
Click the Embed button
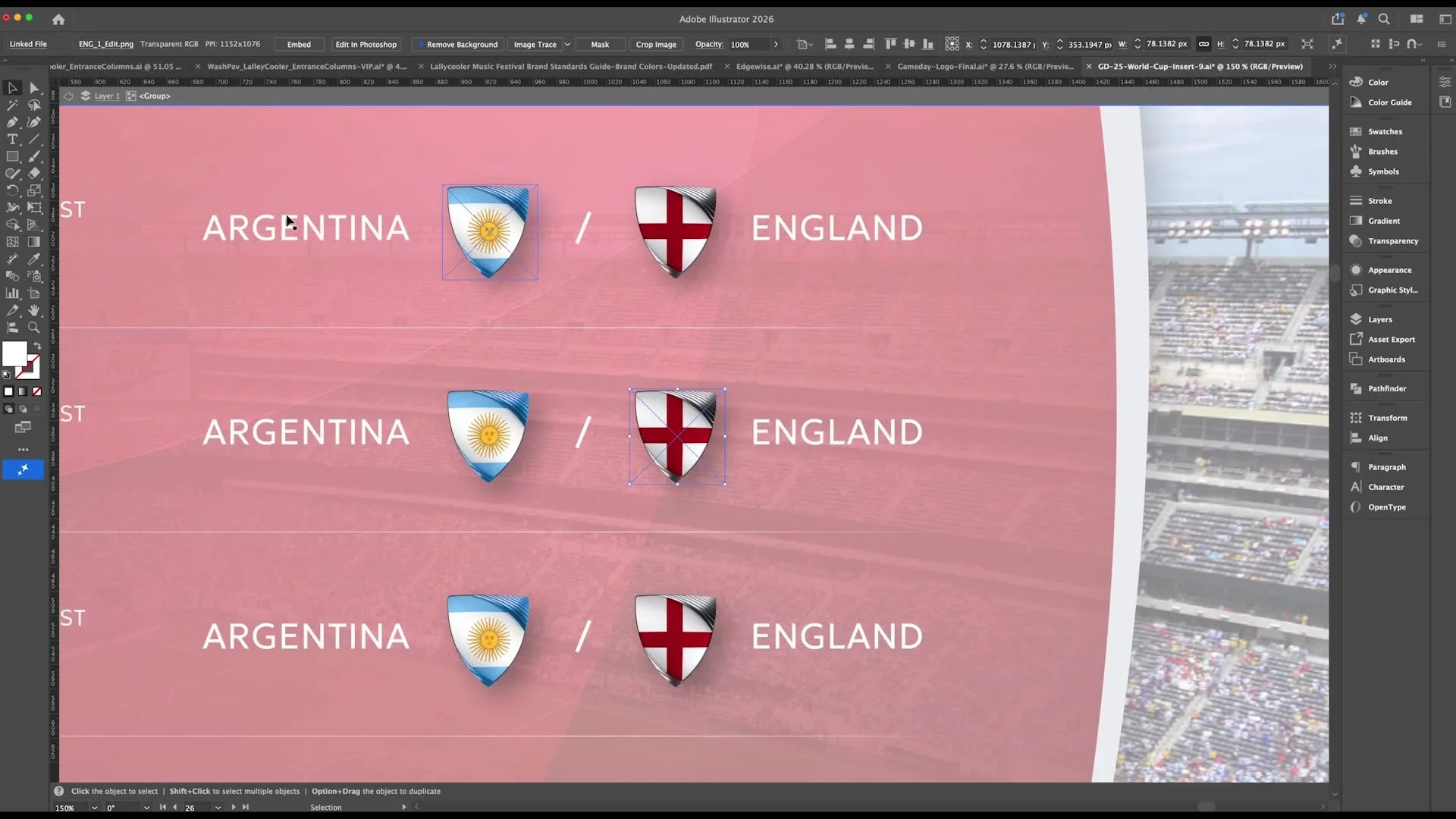click(299, 44)
